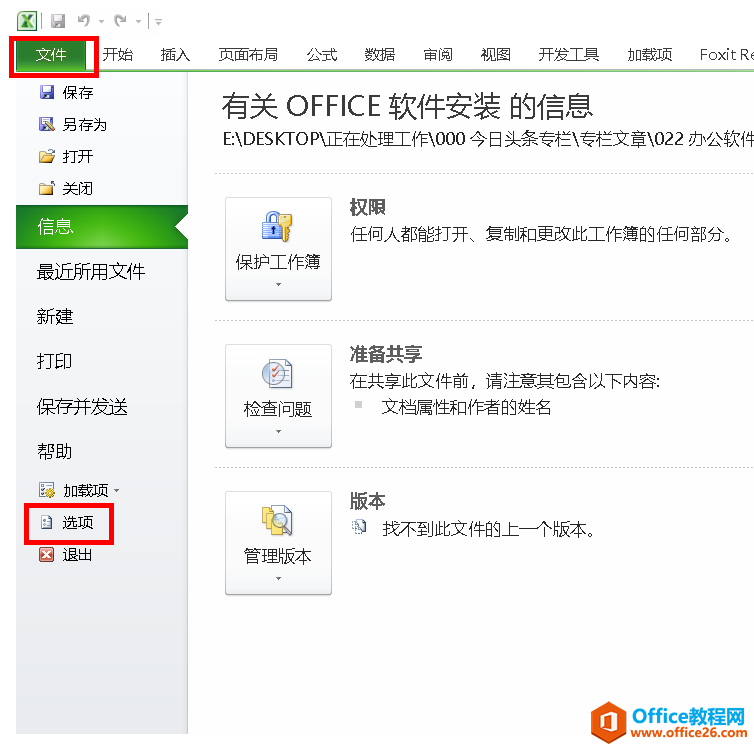754x750 pixels.
Task: Click the 加载项 icon in sidebar
Action: [47, 490]
